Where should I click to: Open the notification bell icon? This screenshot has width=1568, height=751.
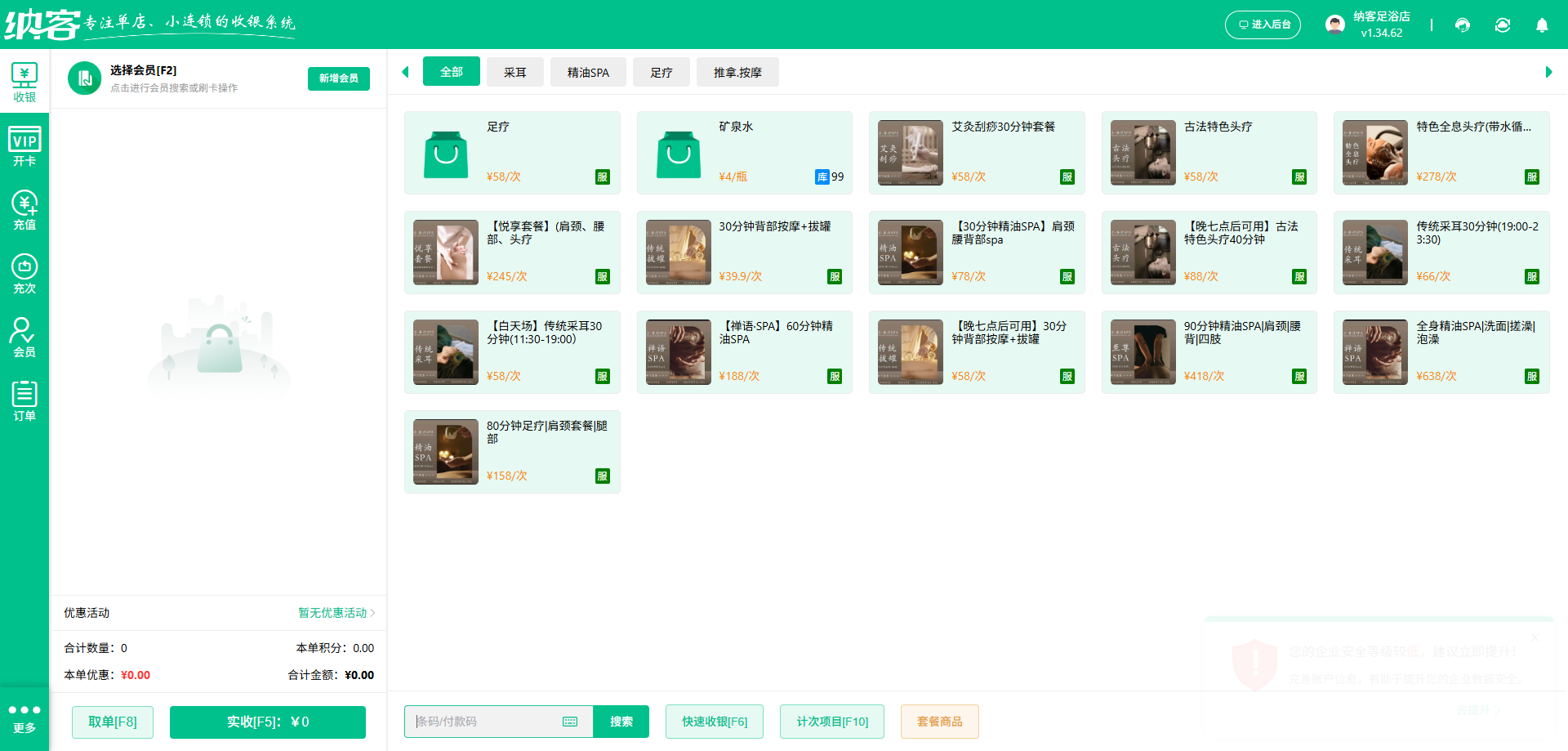pyautogui.click(x=1542, y=25)
